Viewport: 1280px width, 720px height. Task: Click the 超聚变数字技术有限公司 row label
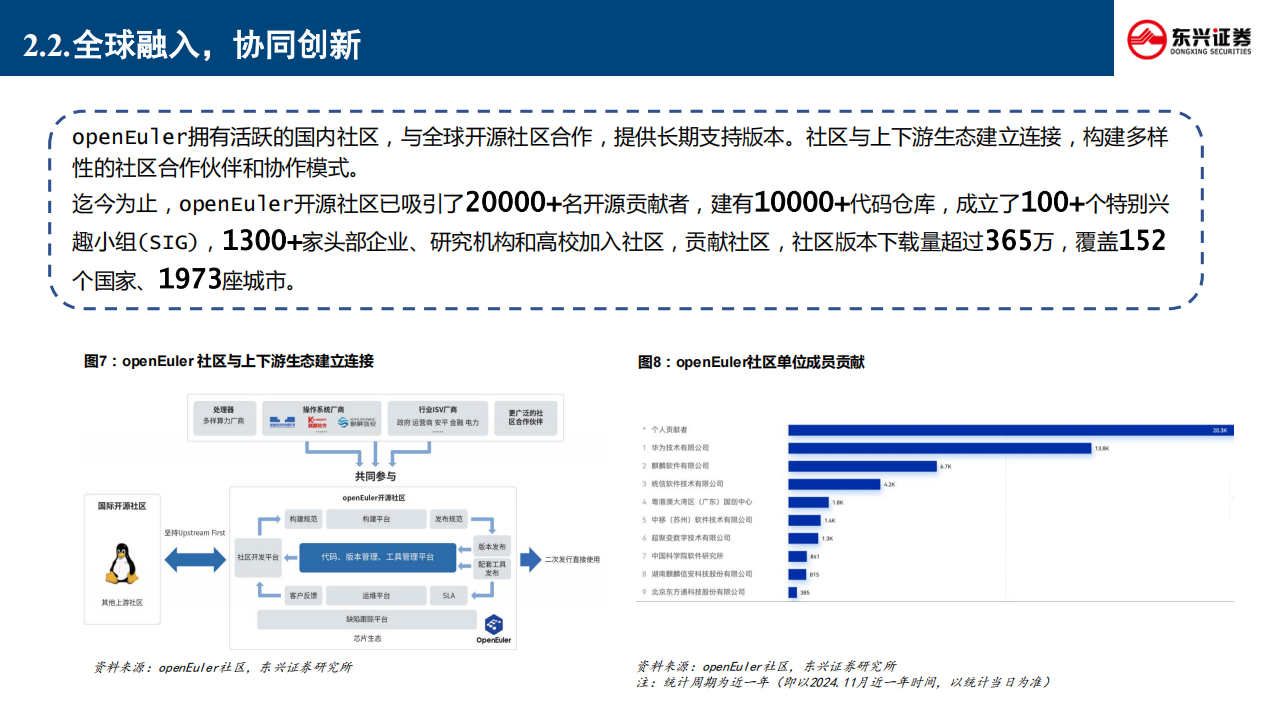click(x=690, y=538)
